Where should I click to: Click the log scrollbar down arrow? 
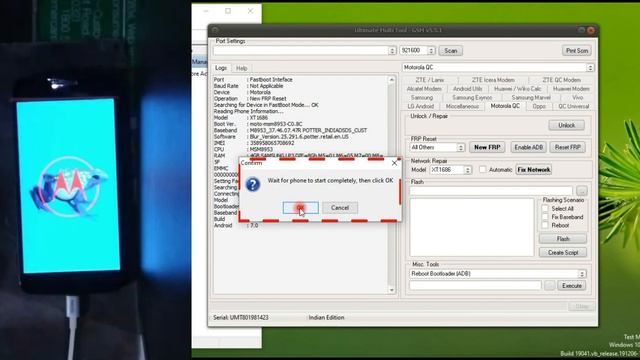(x=391, y=290)
